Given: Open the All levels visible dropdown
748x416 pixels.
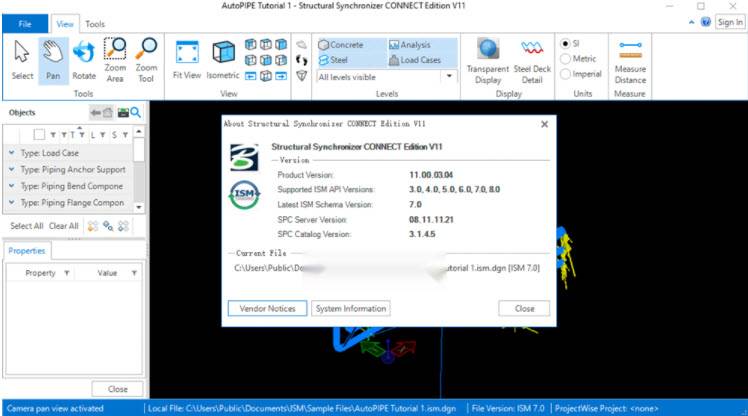Looking at the screenshot, I should tap(449, 76).
